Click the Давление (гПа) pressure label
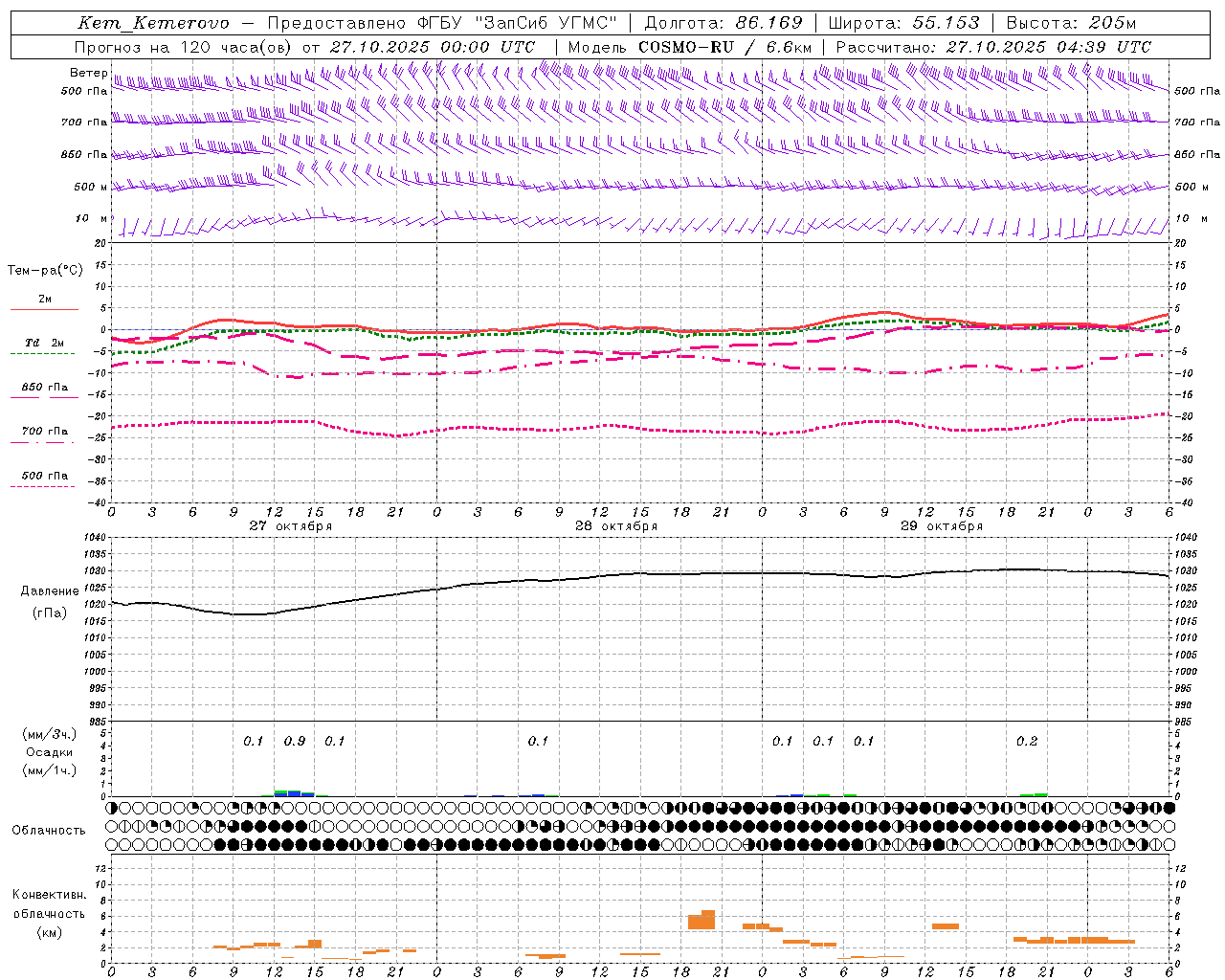The image size is (1225, 980). tap(50, 602)
